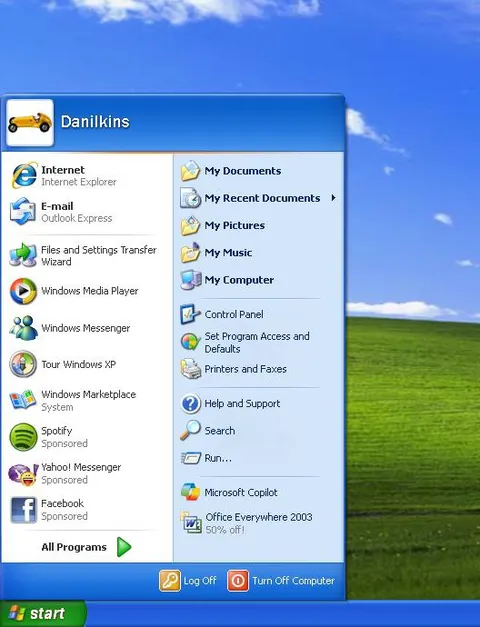Open the All Programs label
Viewport: 480px width, 627px height.
coord(74,547)
